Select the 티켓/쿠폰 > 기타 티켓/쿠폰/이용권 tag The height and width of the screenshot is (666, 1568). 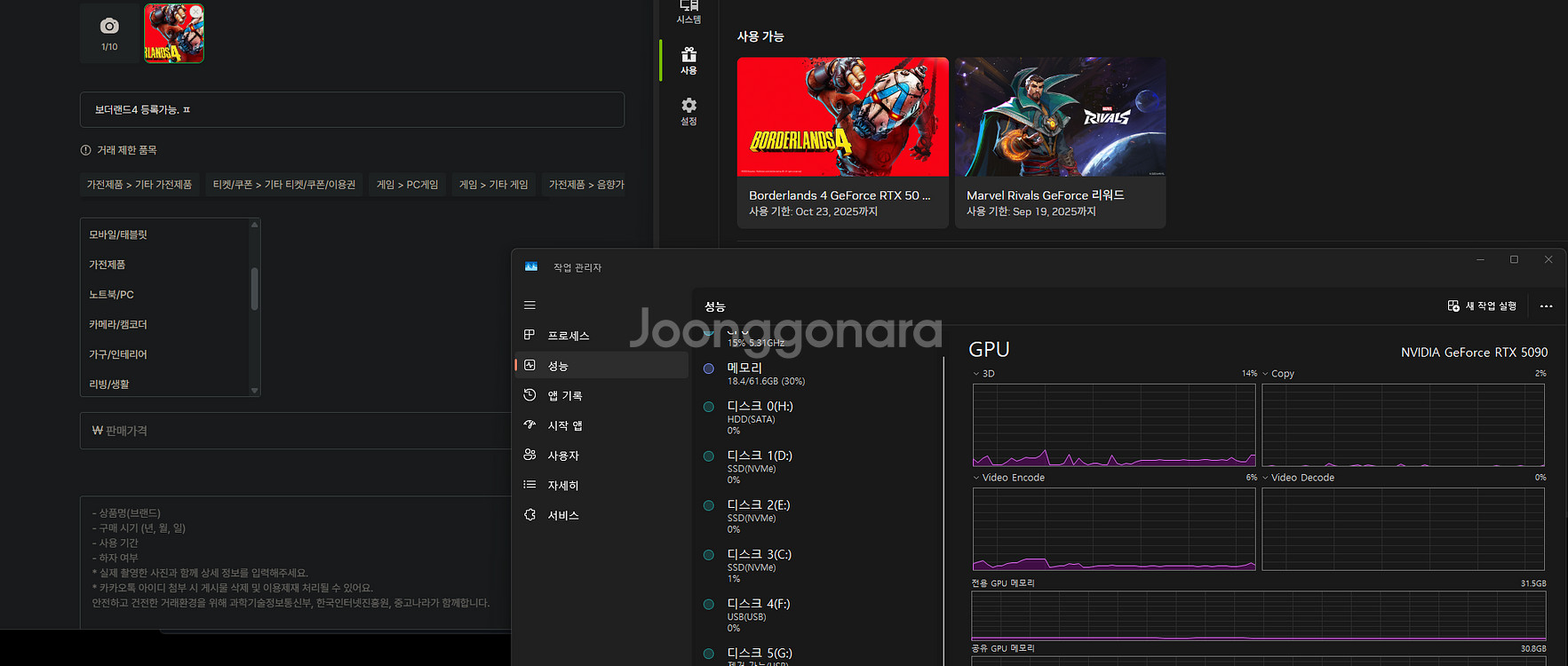(x=284, y=185)
